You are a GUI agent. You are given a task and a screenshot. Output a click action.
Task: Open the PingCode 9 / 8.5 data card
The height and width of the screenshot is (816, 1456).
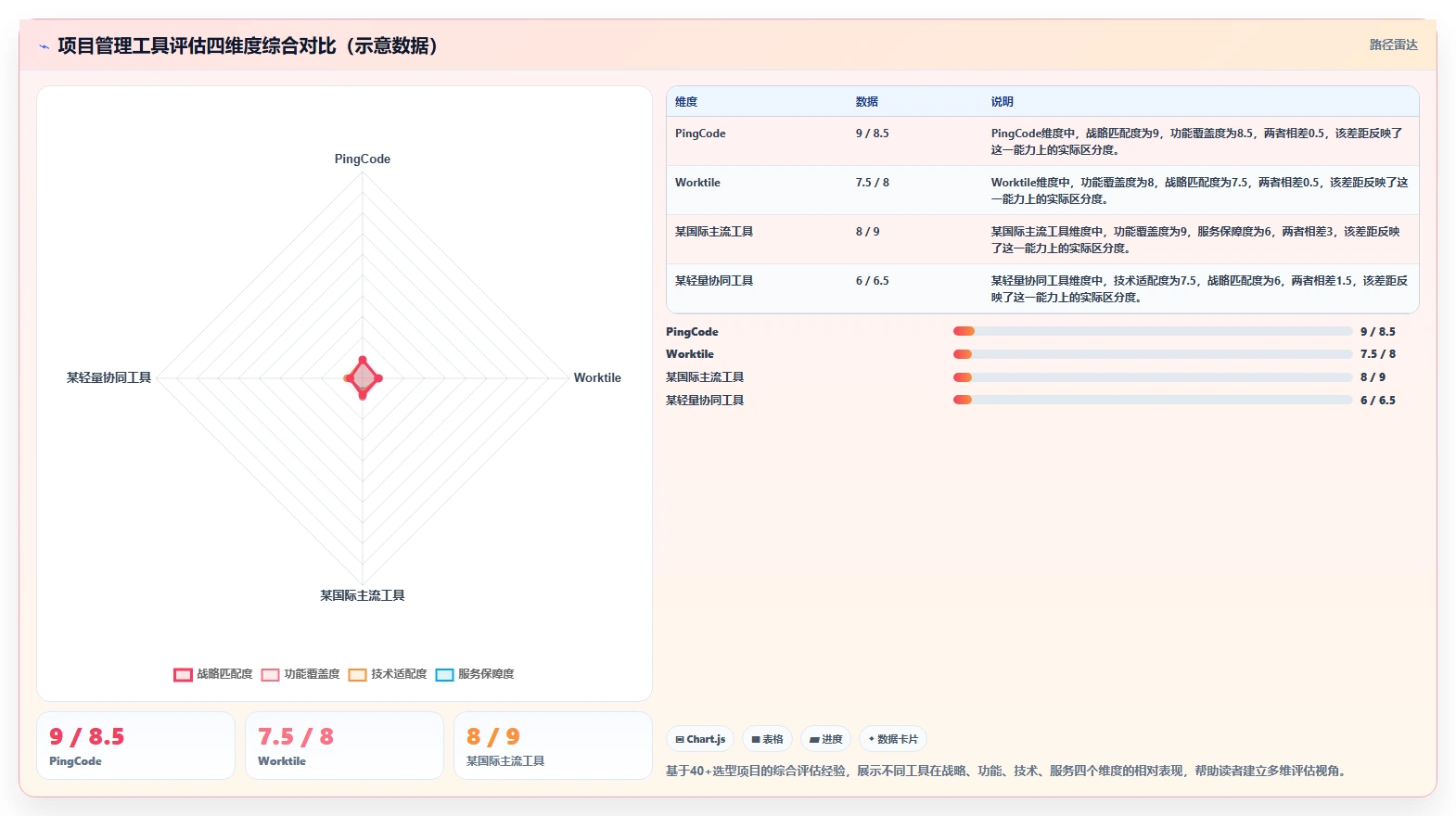click(135, 746)
